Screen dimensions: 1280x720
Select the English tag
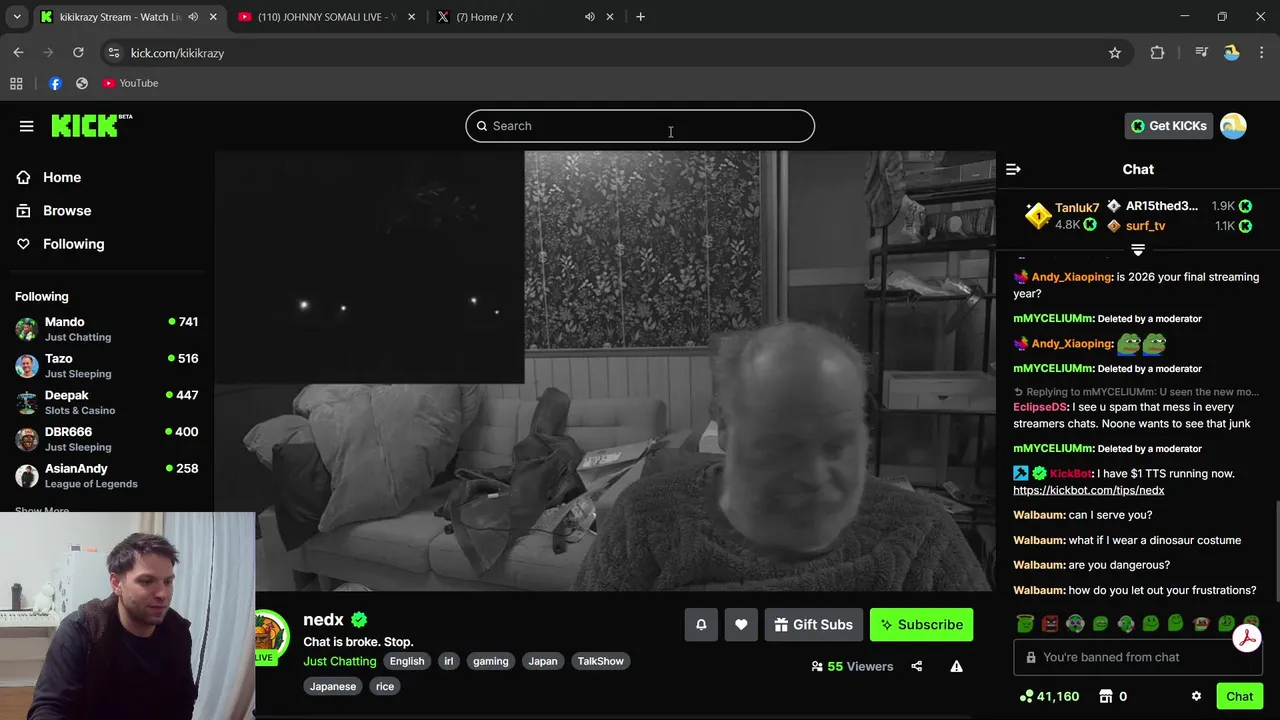point(407,661)
